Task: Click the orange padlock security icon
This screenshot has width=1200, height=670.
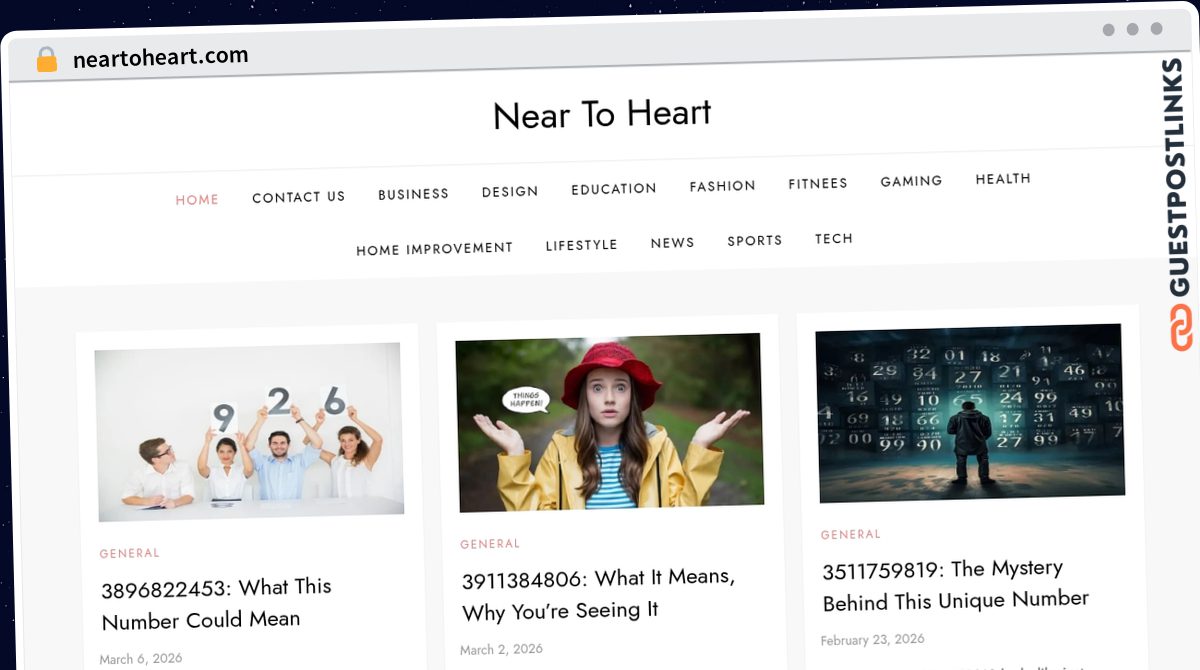Action: coord(46,60)
